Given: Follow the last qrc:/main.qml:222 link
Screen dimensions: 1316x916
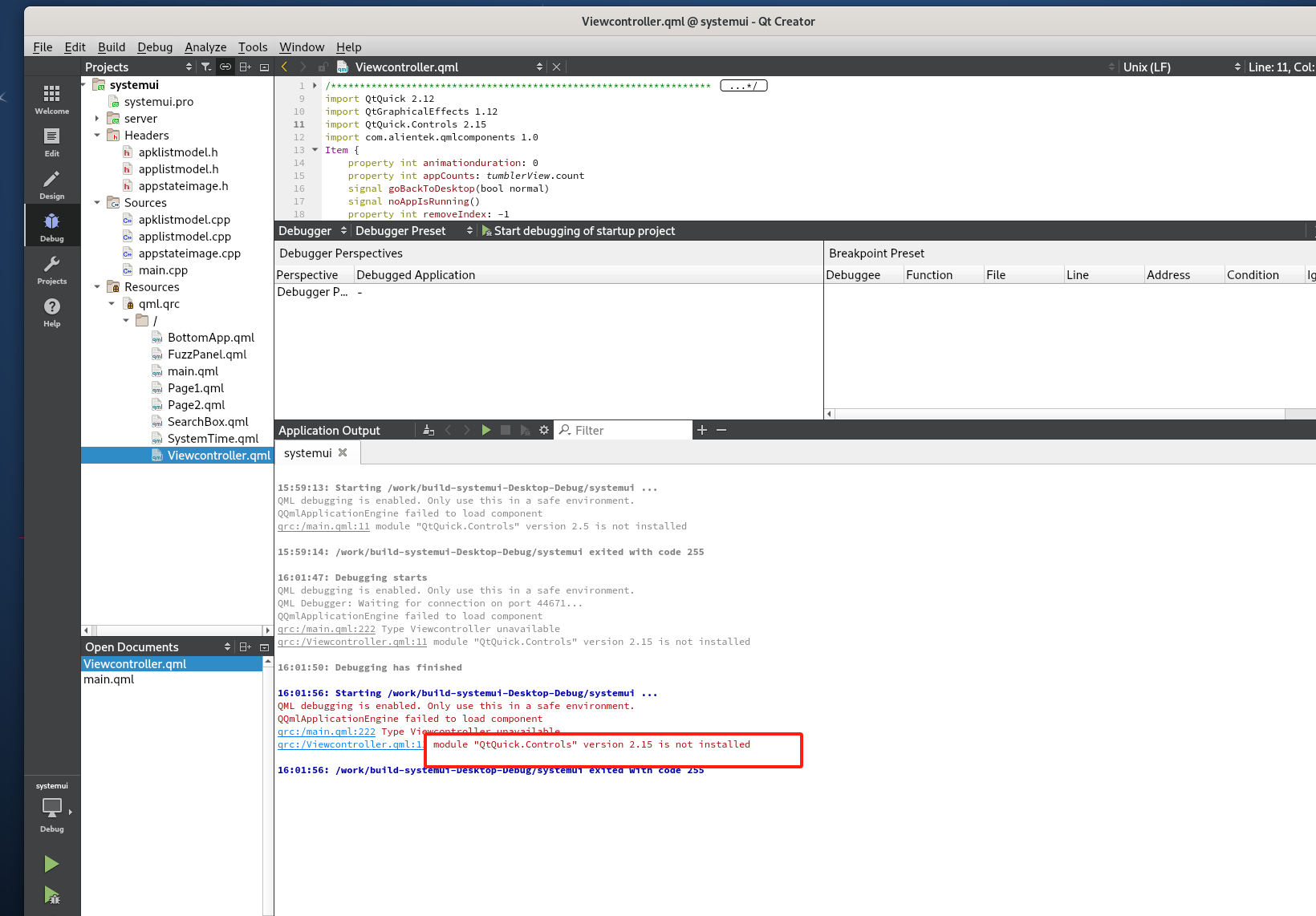Looking at the screenshot, I should point(327,732).
